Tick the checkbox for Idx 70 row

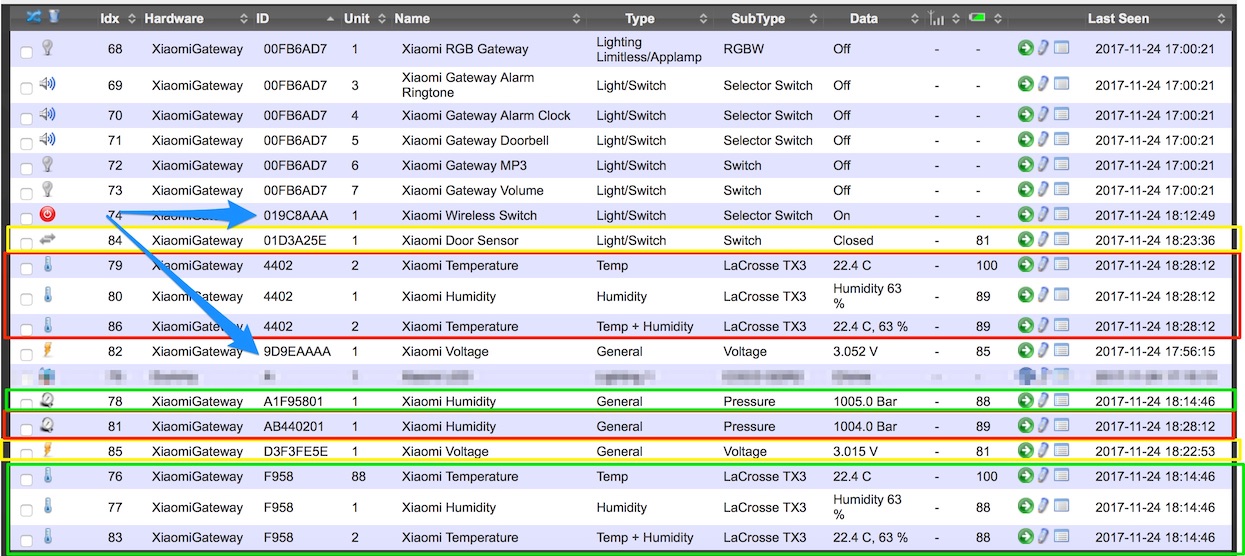[26, 117]
